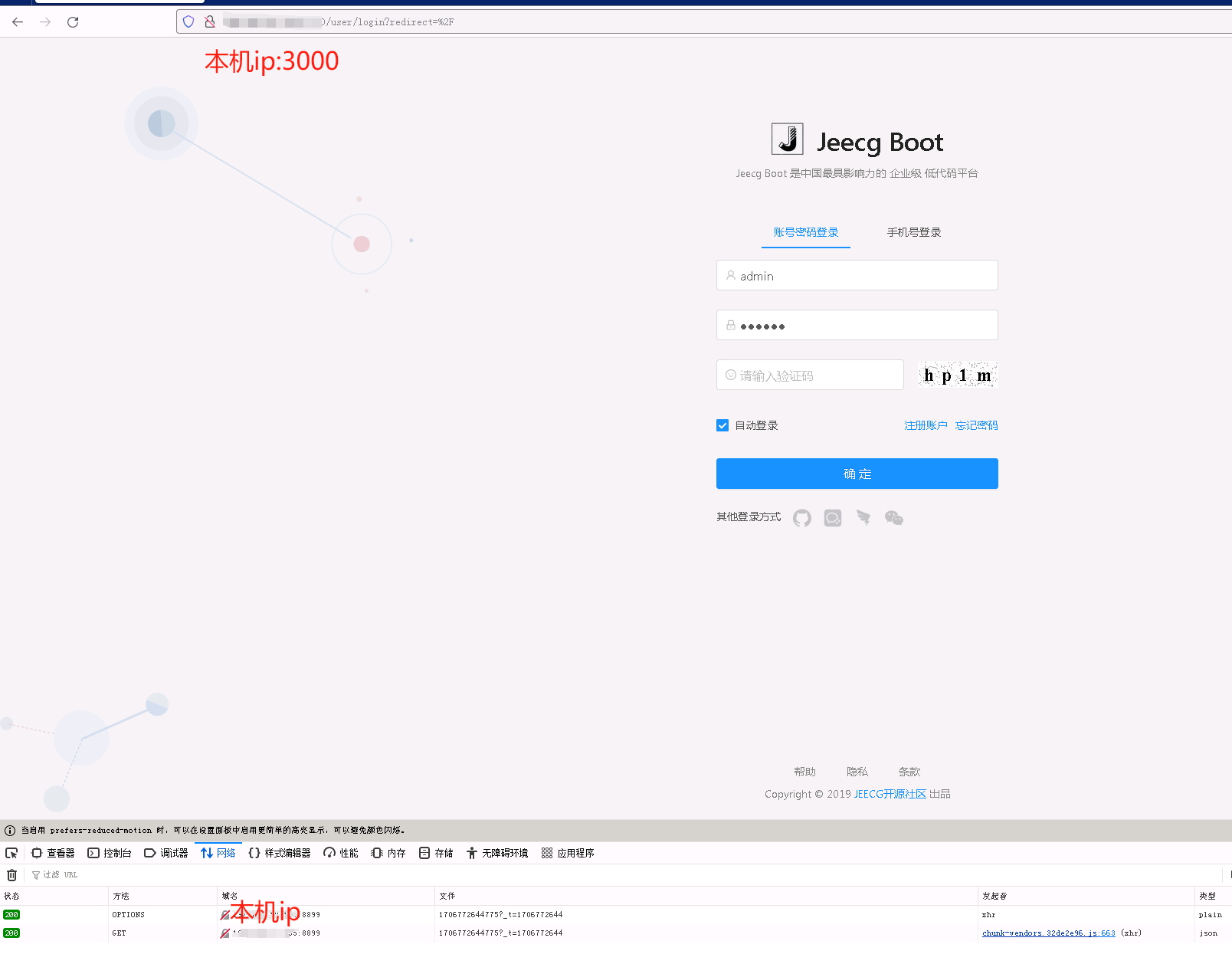Screen dimensions: 1232x964
Task: Open the insecure connection lock icon
Action: point(210,21)
